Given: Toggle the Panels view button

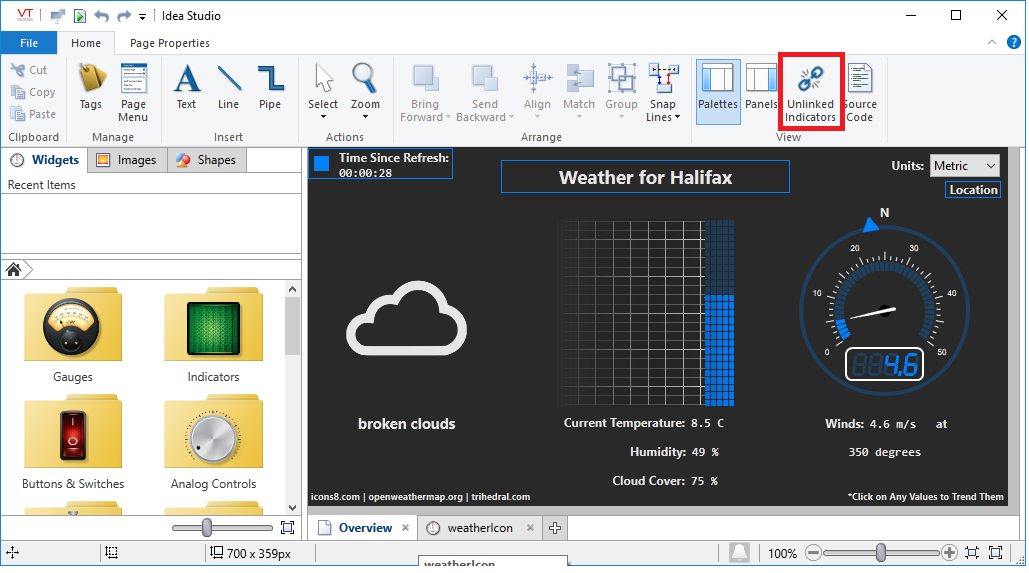Looking at the screenshot, I should click(761, 90).
